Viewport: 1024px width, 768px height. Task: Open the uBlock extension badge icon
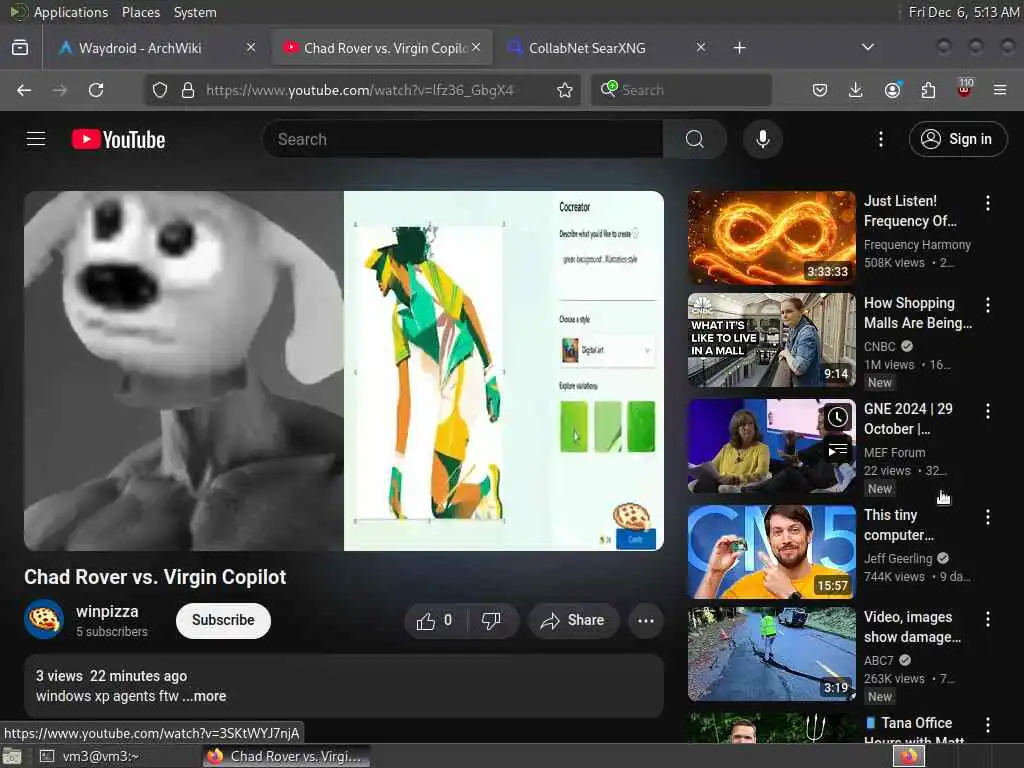965,88
